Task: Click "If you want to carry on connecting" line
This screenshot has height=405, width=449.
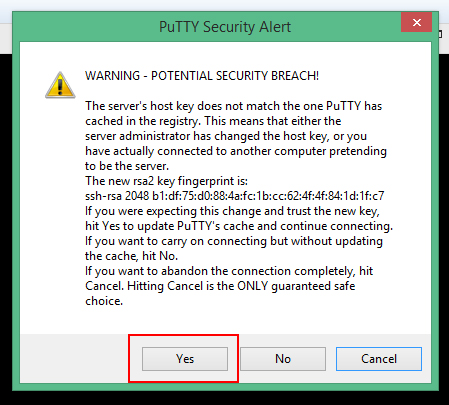Action: (x=234, y=241)
